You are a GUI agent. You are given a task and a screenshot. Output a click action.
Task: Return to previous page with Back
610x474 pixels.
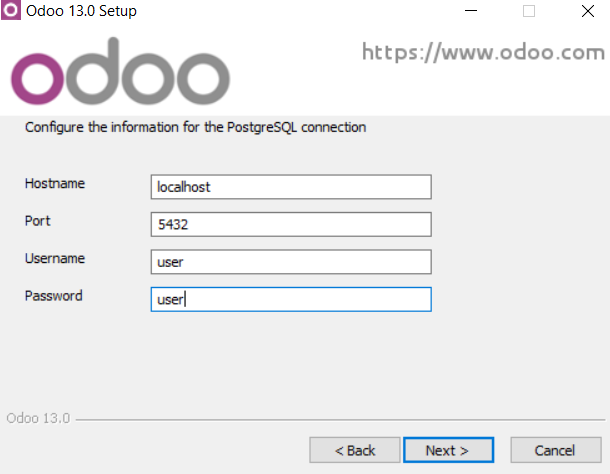355,450
